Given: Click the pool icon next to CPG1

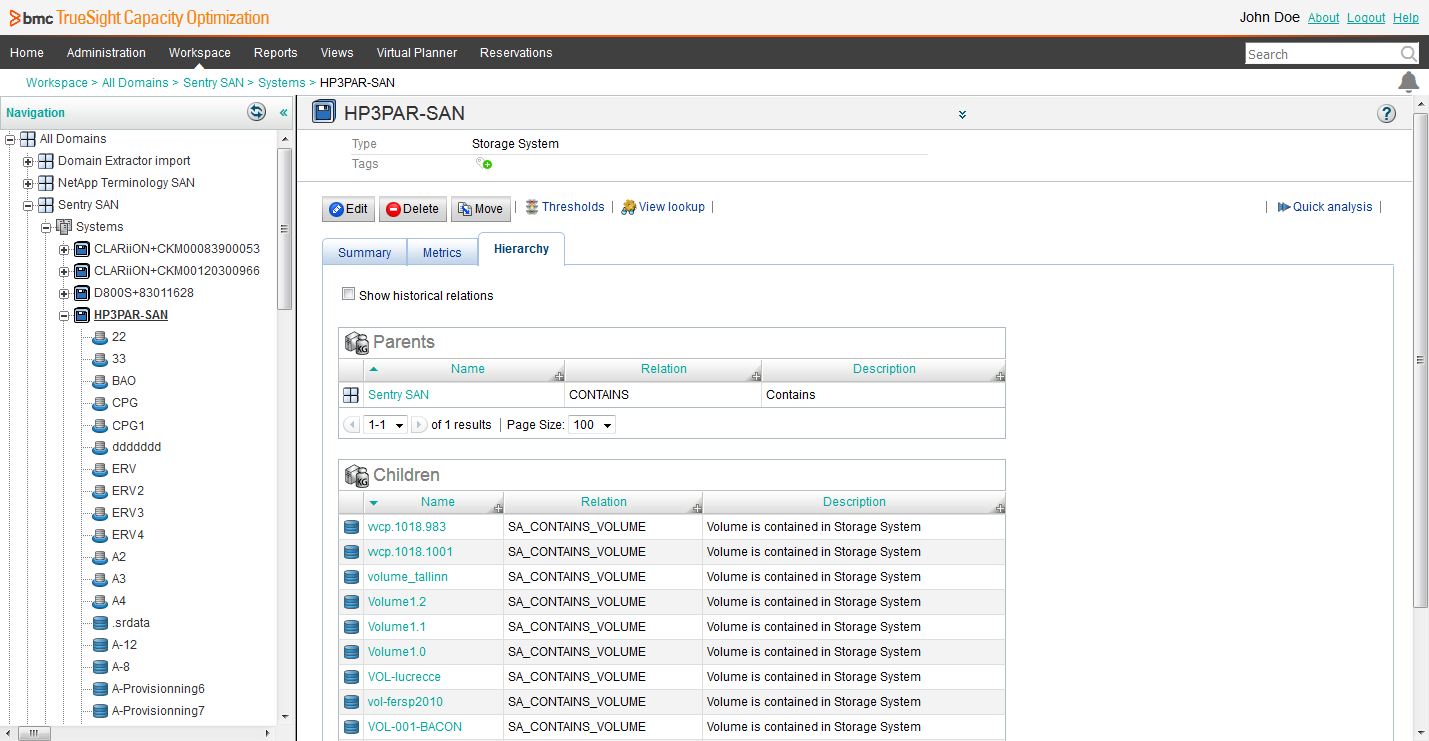Looking at the screenshot, I should pyautogui.click(x=100, y=425).
